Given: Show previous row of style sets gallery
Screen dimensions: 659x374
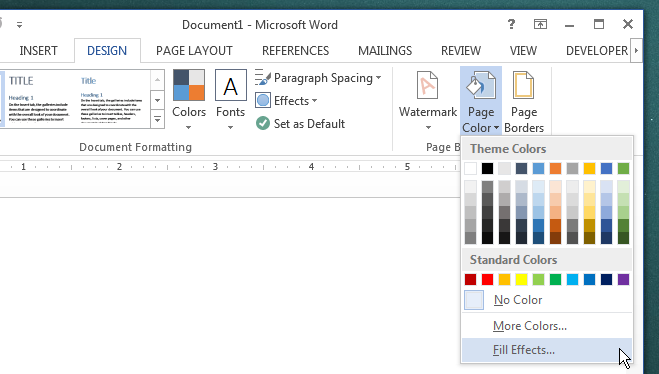Looking at the screenshot, I should pyautogui.click(x=157, y=80).
